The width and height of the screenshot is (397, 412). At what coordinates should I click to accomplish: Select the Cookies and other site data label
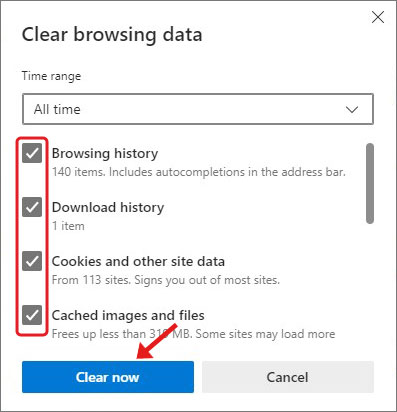coord(138,261)
